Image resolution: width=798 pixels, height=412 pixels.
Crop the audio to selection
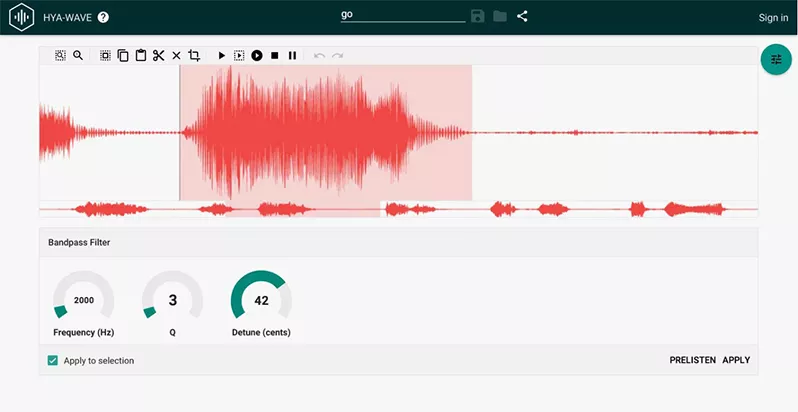pos(194,56)
